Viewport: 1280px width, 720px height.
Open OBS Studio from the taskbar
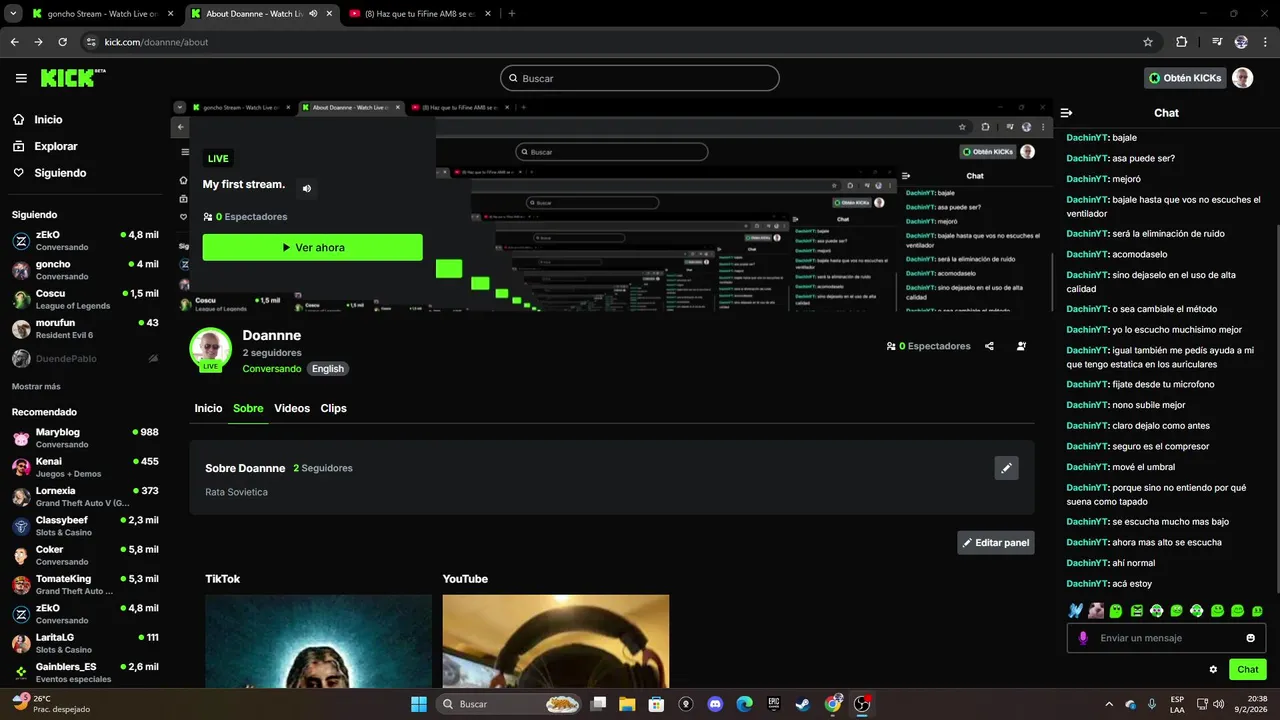(x=862, y=704)
